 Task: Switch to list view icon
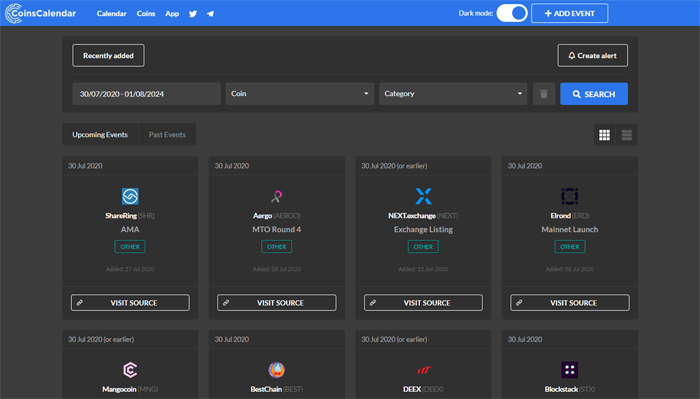627,135
